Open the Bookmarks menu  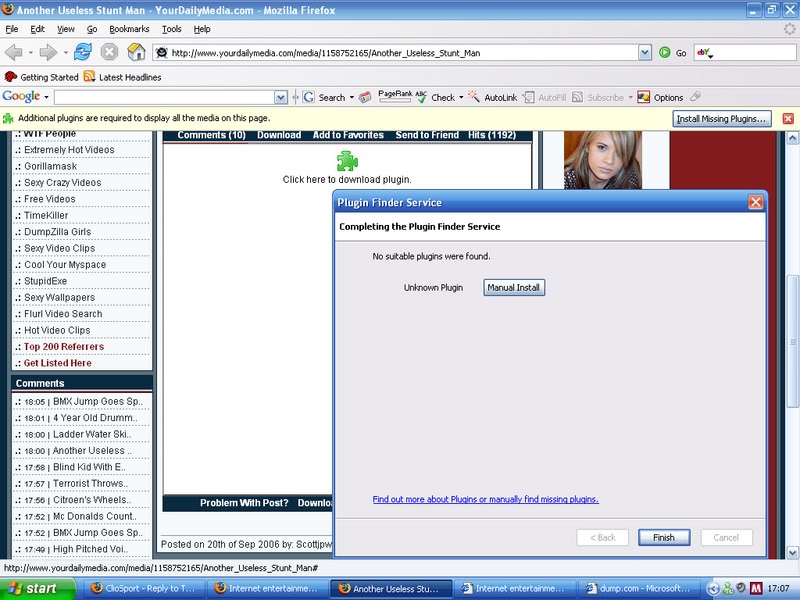[x=129, y=30]
